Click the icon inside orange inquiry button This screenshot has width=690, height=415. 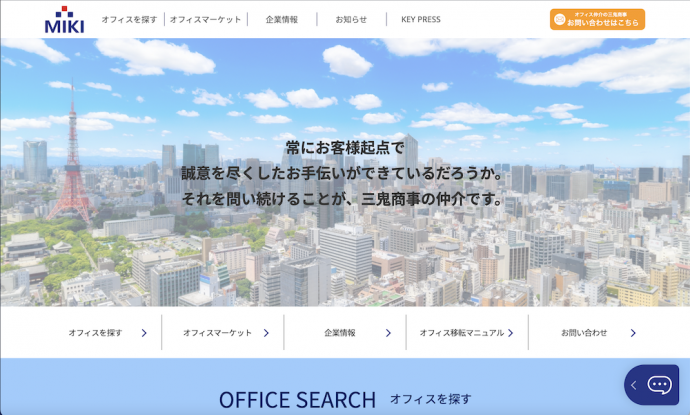point(559,19)
